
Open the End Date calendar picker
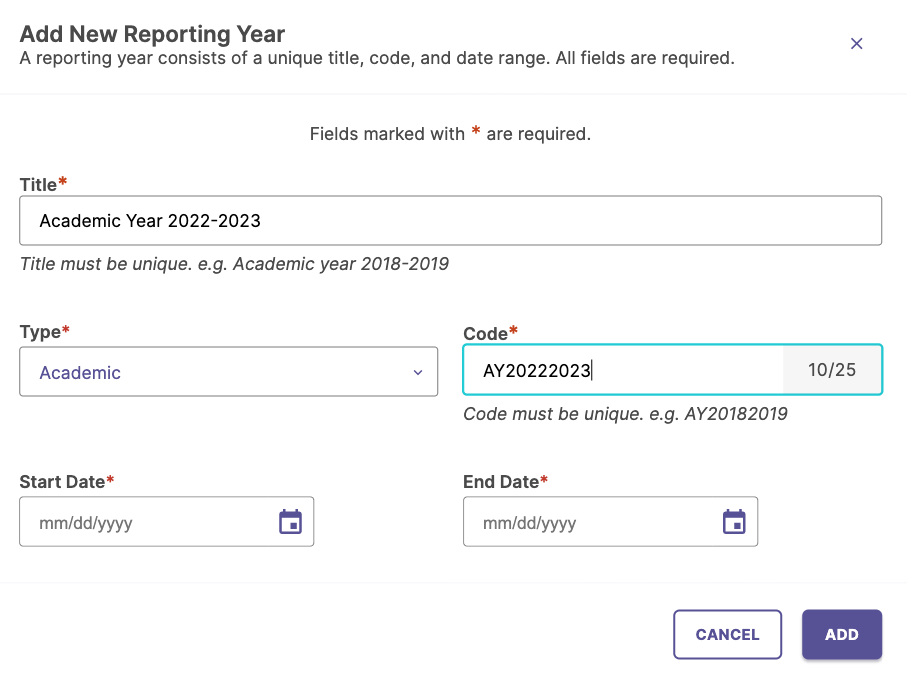734,521
